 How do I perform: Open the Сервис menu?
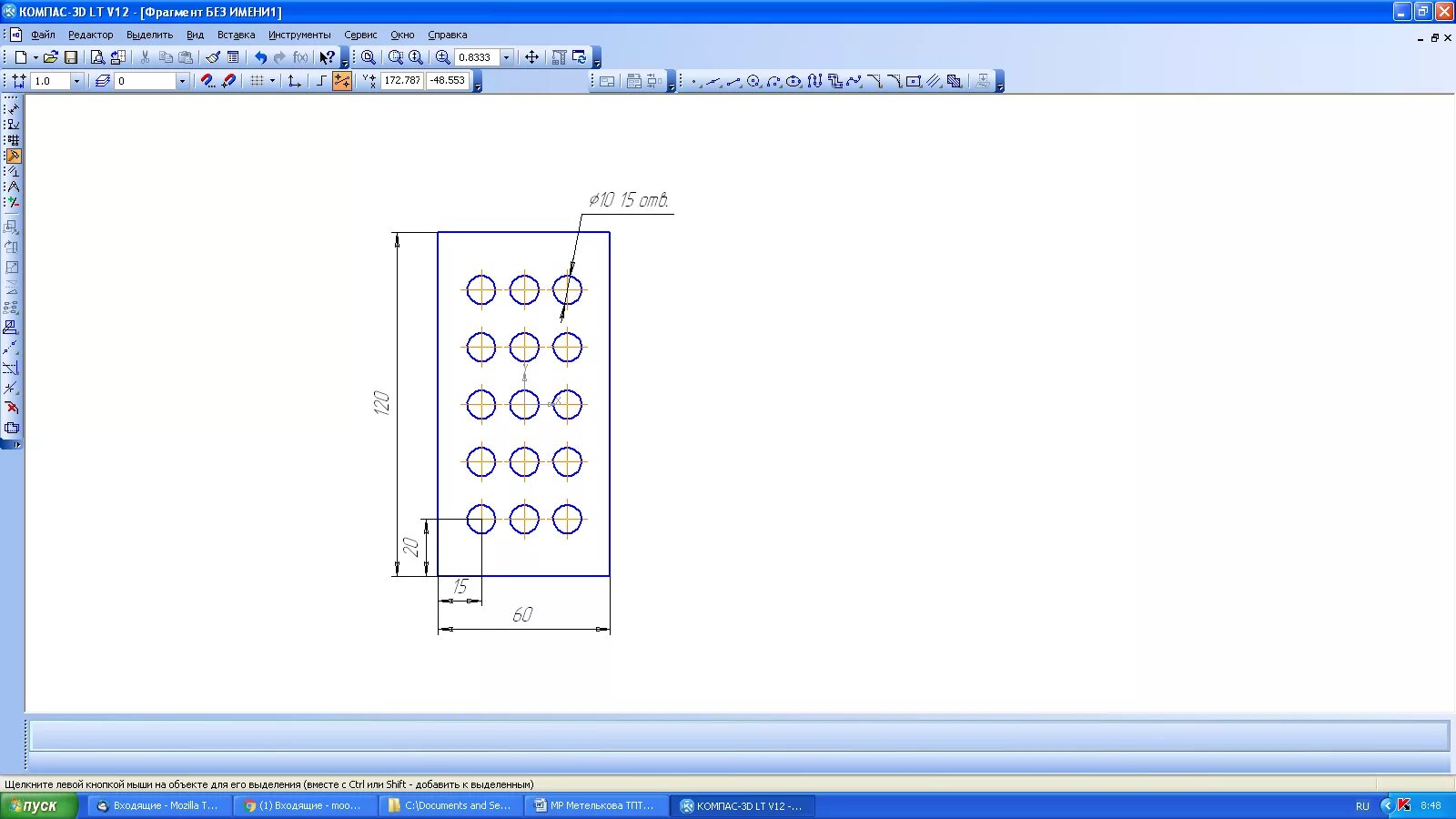pyautogui.click(x=360, y=35)
